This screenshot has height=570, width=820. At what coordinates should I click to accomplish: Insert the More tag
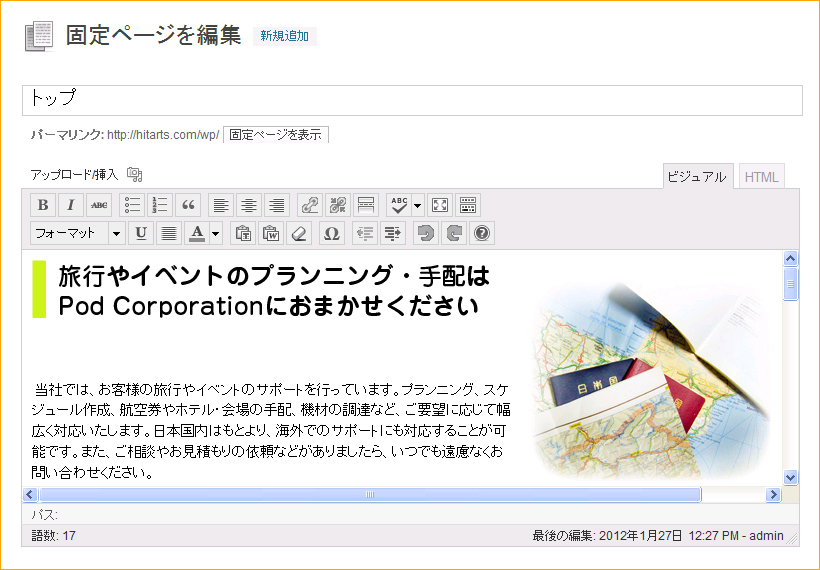[366, 205]
